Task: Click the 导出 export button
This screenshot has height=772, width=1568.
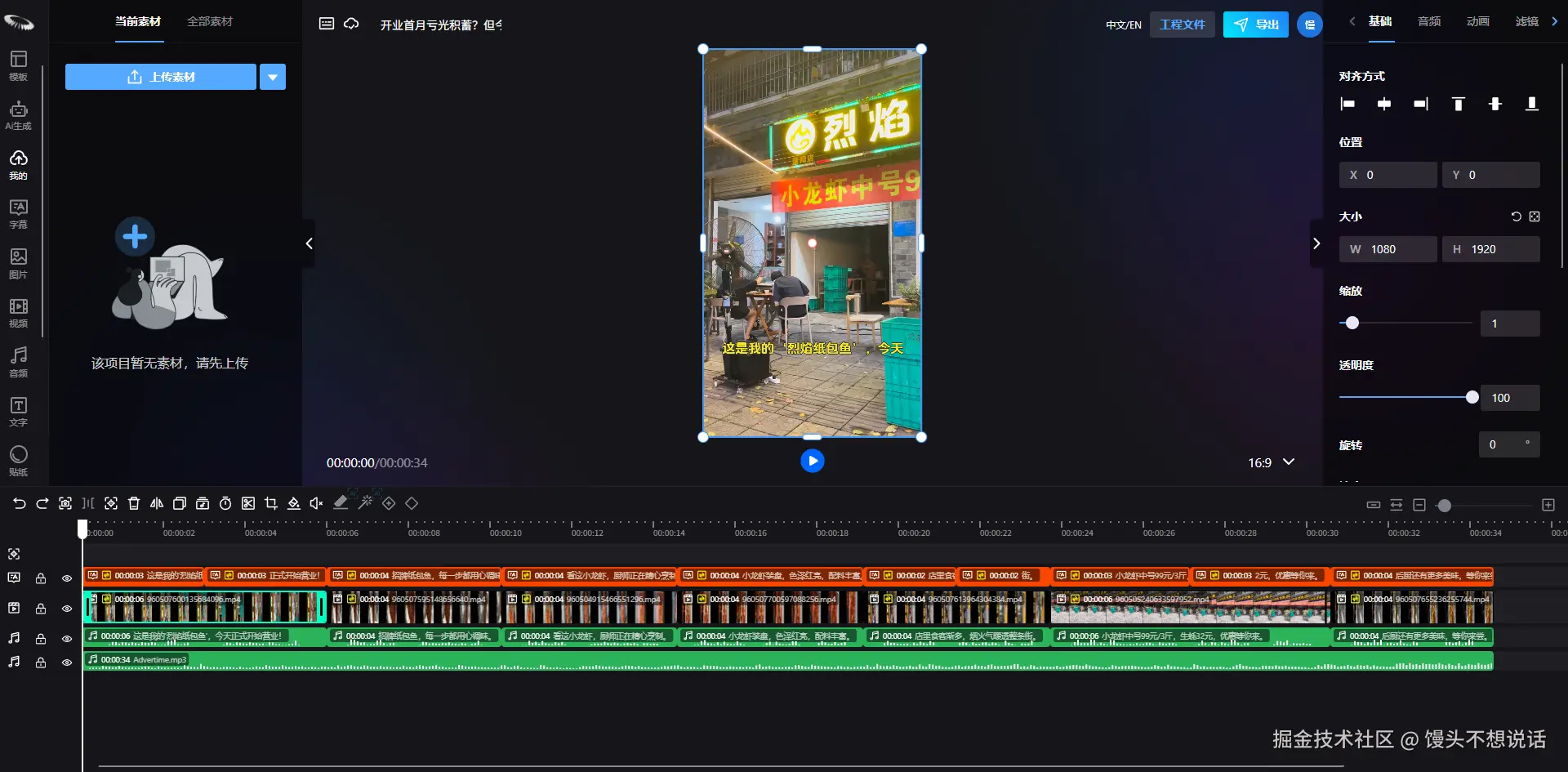Action: click(x=1256, y=25)
